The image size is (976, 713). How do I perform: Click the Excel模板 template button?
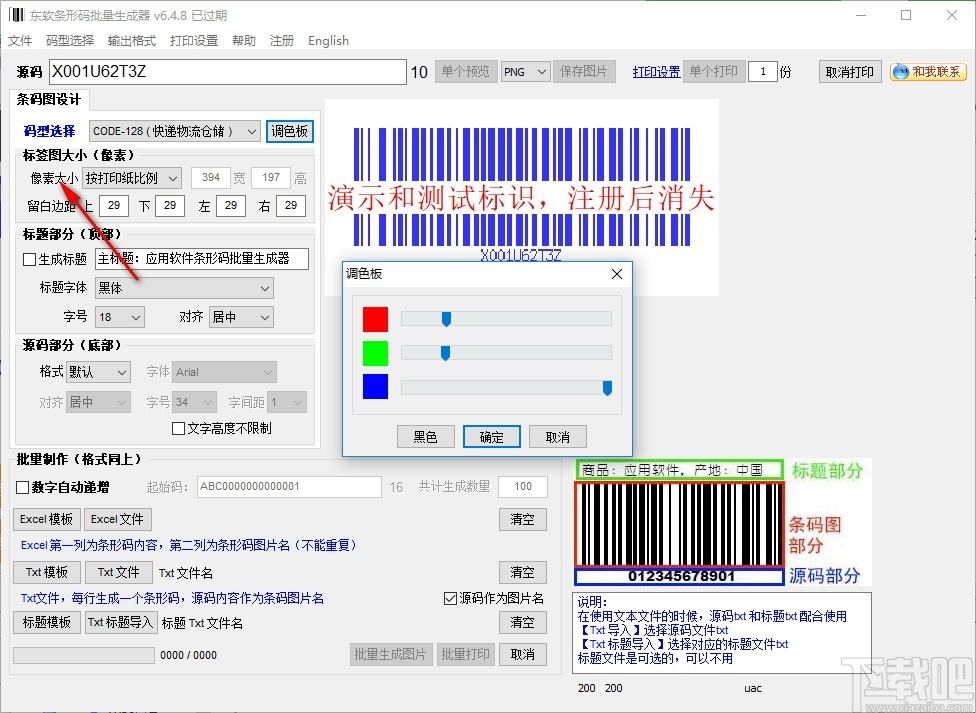(x=45, y=519)
